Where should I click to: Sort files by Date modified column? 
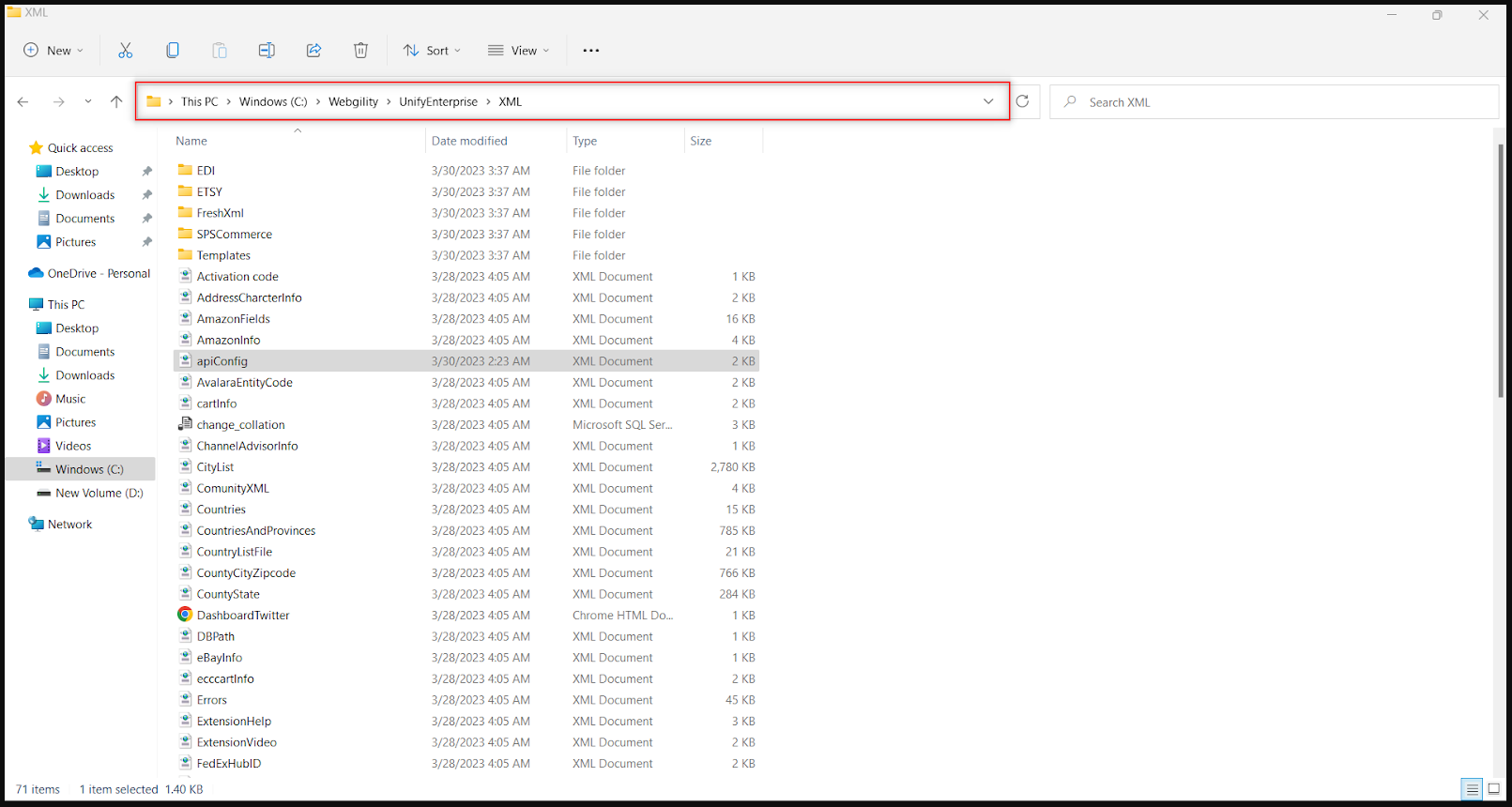coord(469,141)
